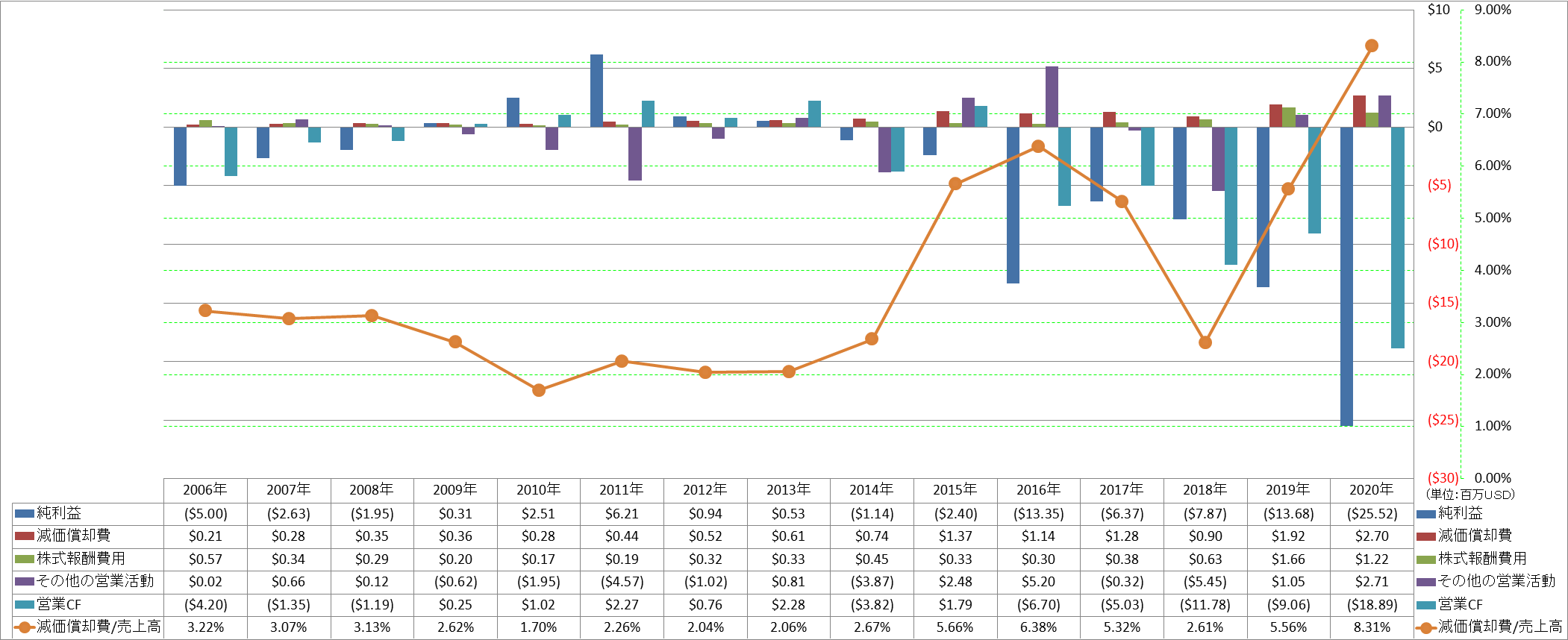Click the $10 label on the dollar axis
Viewport: 1568px width, 640px height.
pyautogui.click(x=1439, y=10)
